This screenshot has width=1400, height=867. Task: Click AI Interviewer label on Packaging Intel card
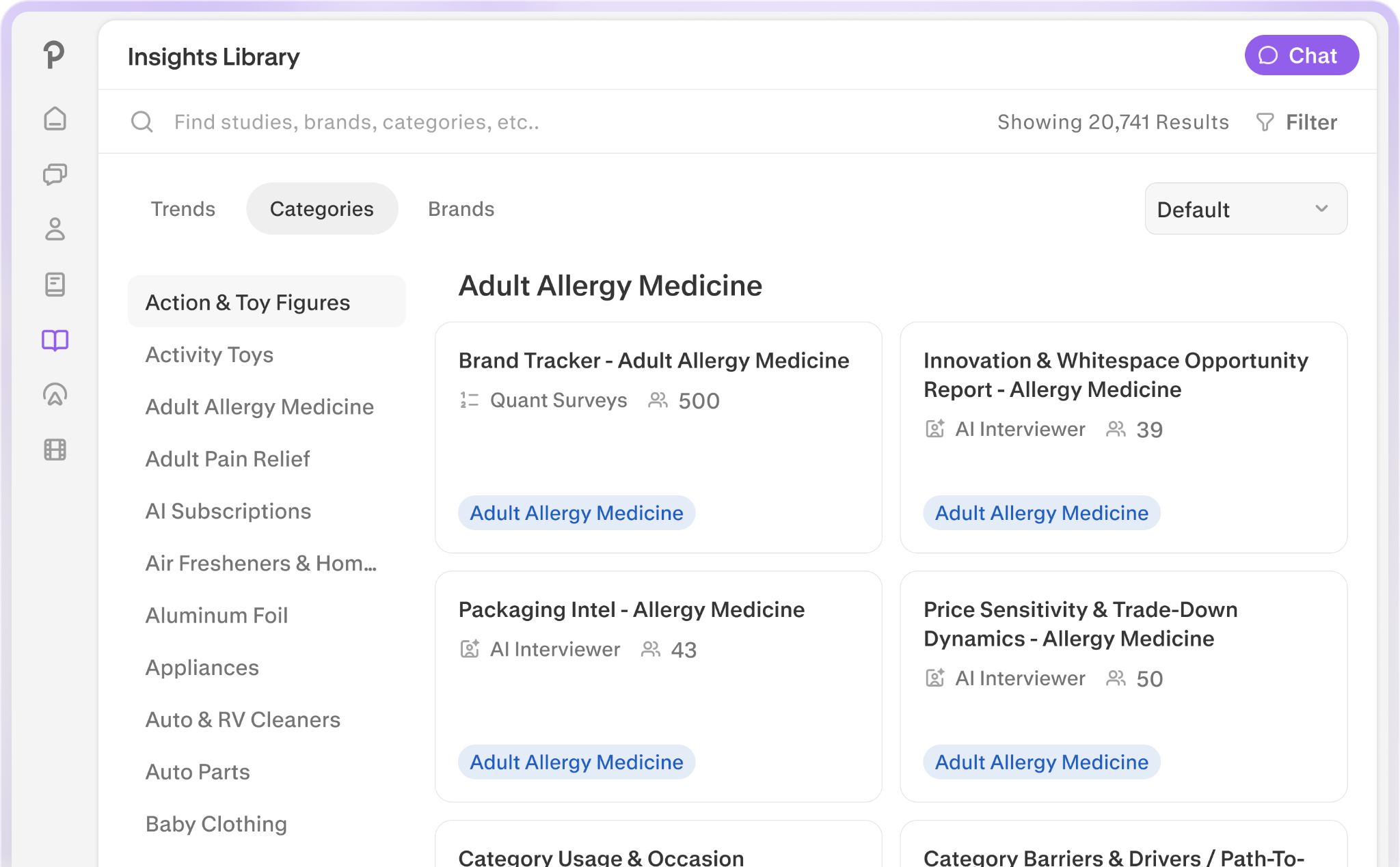(554, 649)
